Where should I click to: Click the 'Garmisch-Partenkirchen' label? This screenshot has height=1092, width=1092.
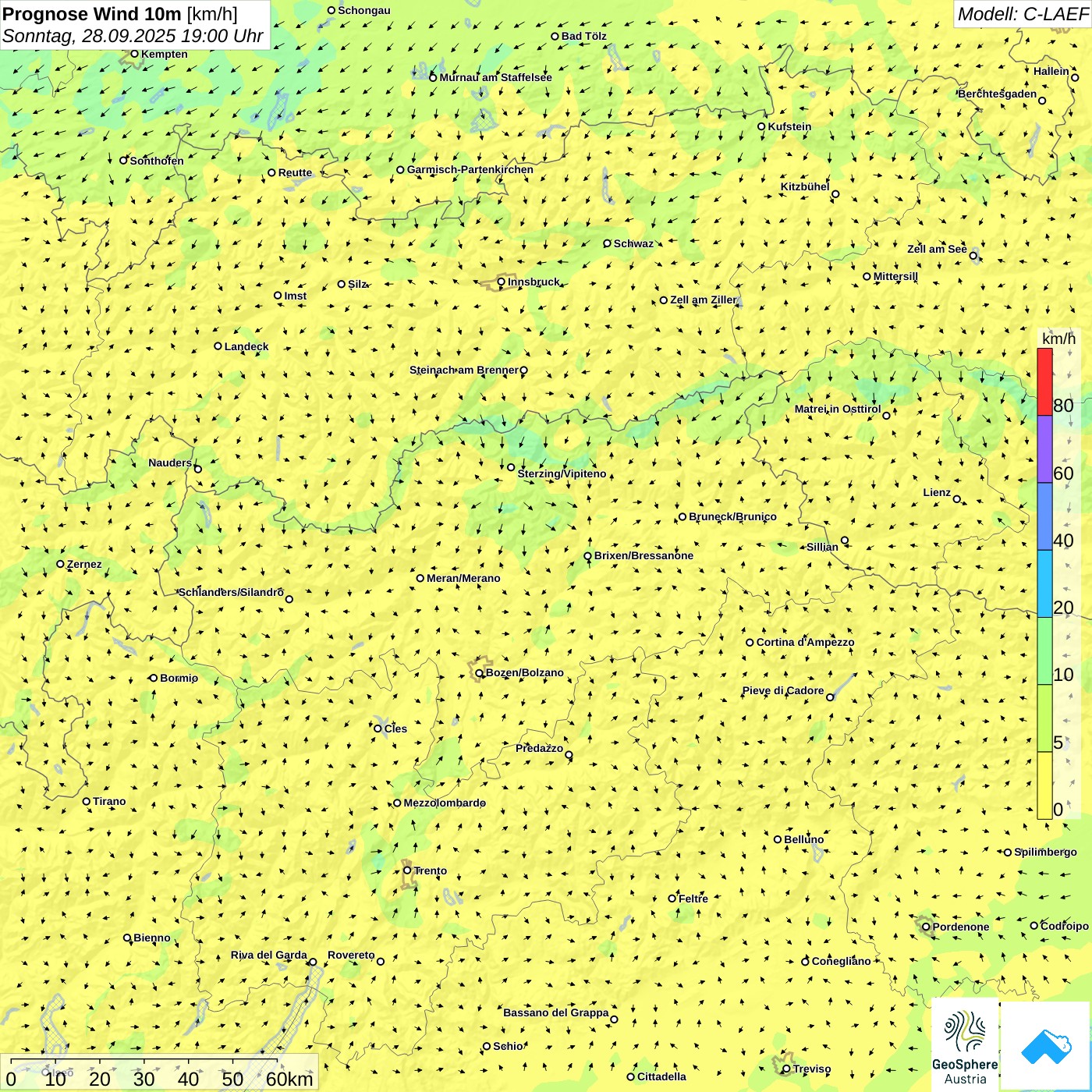tap(470, 169)
